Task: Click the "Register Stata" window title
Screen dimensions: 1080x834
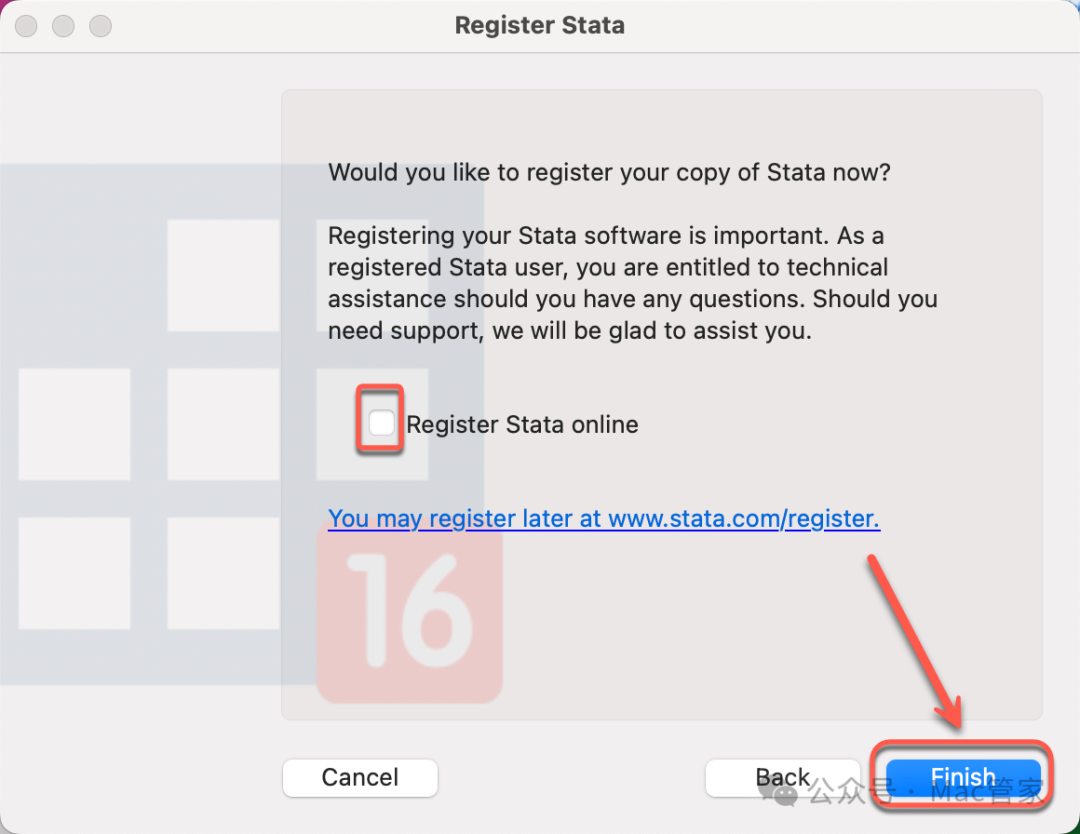Action: [539, 26]
